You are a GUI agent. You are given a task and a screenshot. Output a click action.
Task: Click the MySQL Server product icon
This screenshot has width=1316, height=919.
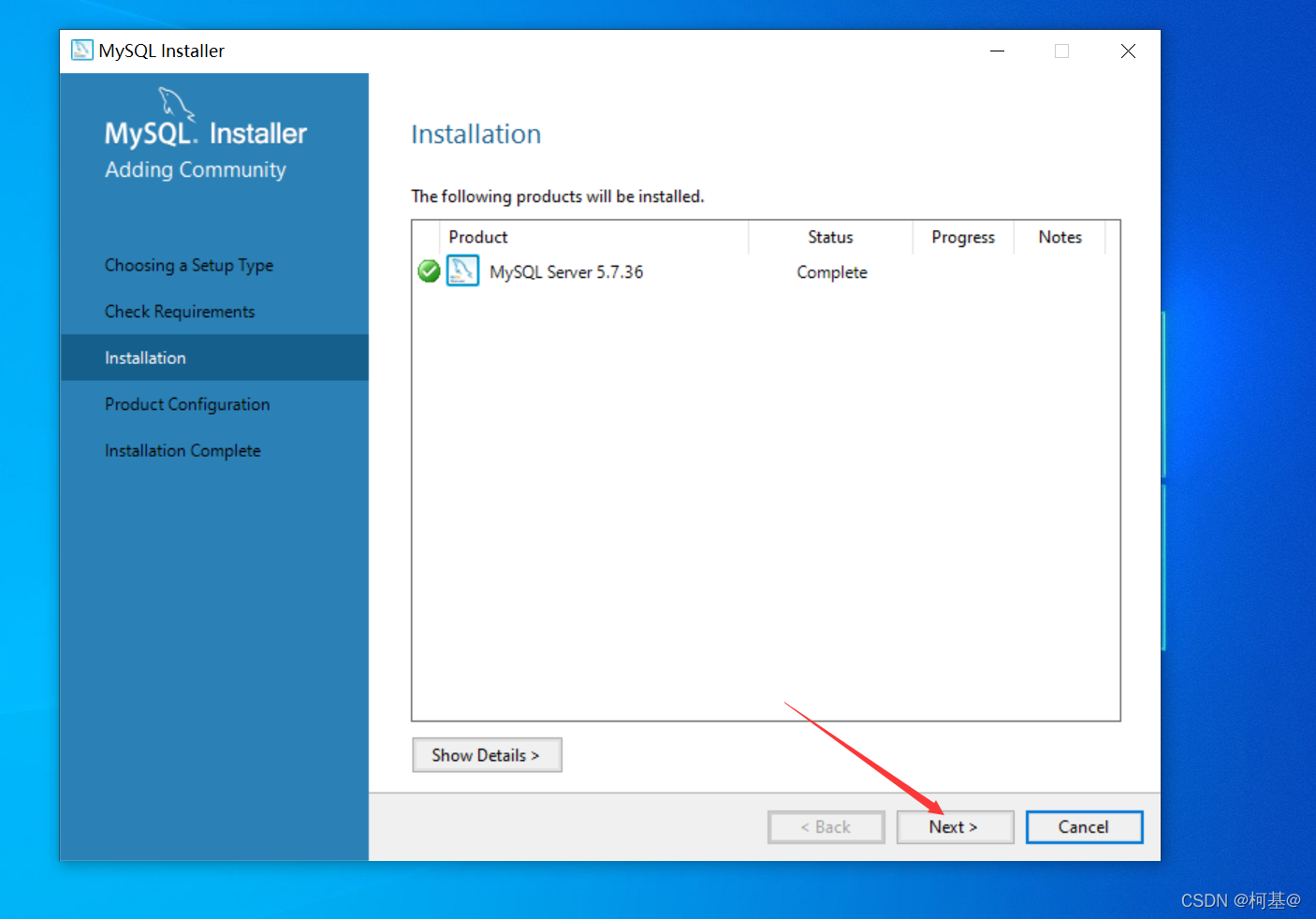462,271
